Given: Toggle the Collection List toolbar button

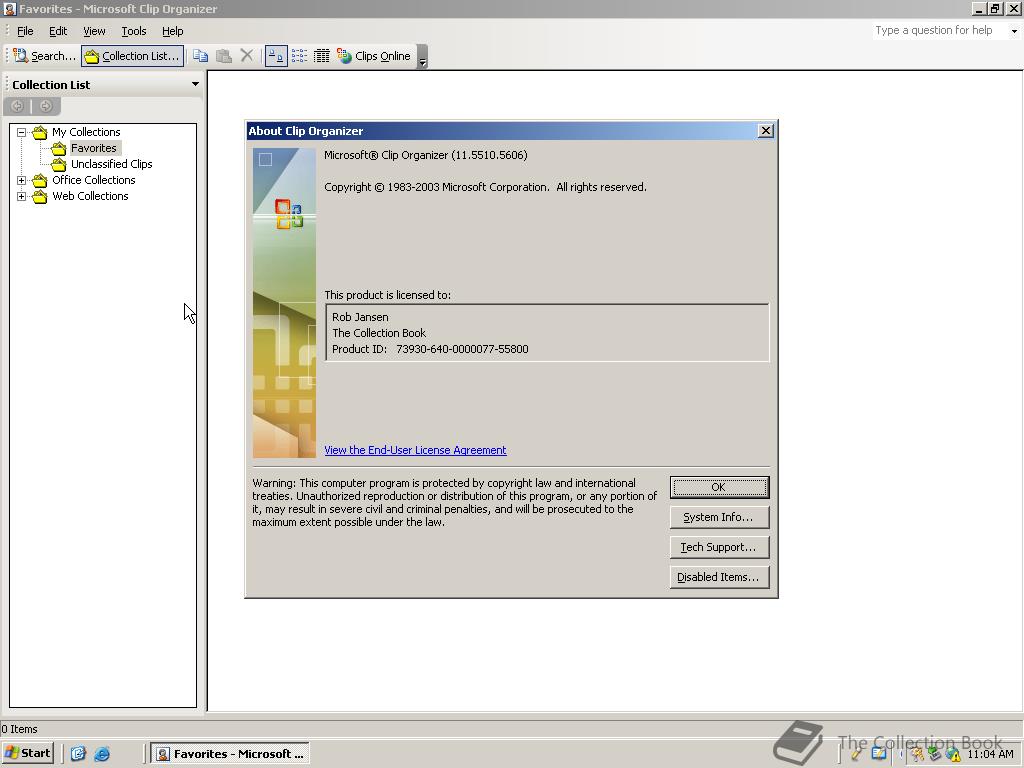Looking at the screenshot, I should [133, 56].
